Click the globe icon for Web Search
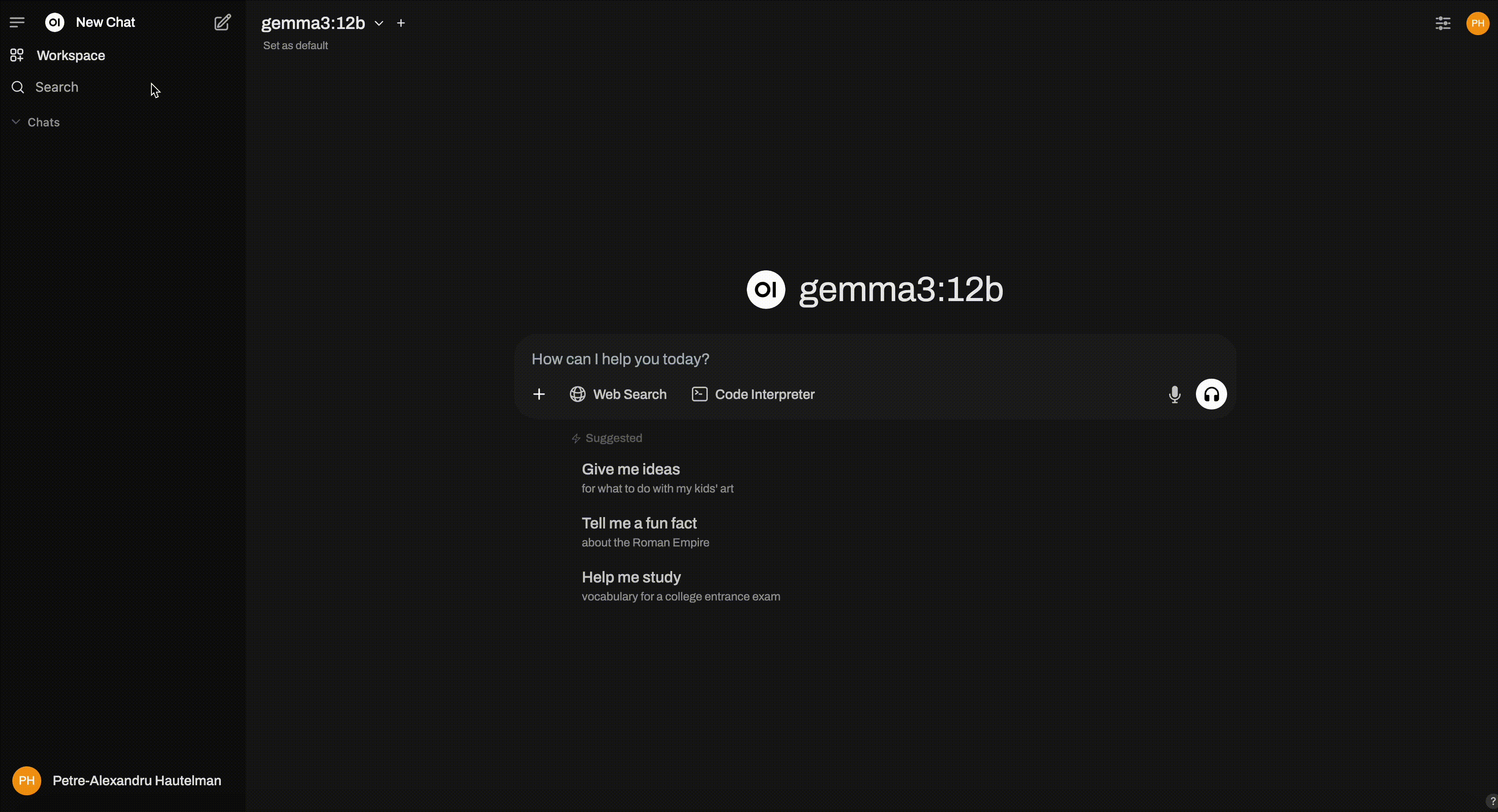Image resolution: width=1498 pixels, height=812 pixels. [x=577, y=394]
